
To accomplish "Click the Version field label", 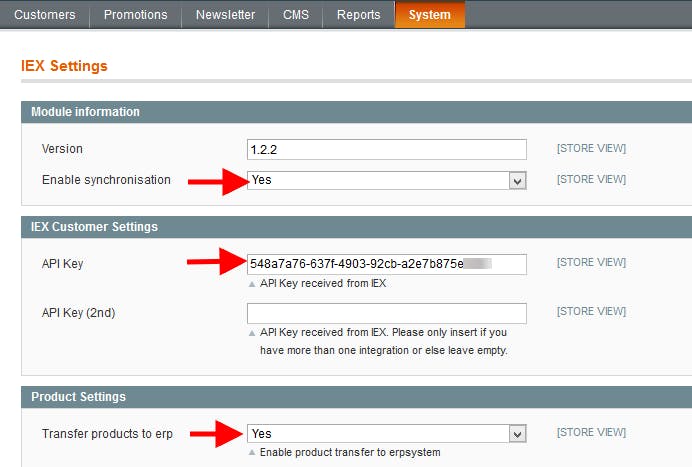I will point(62,149).
